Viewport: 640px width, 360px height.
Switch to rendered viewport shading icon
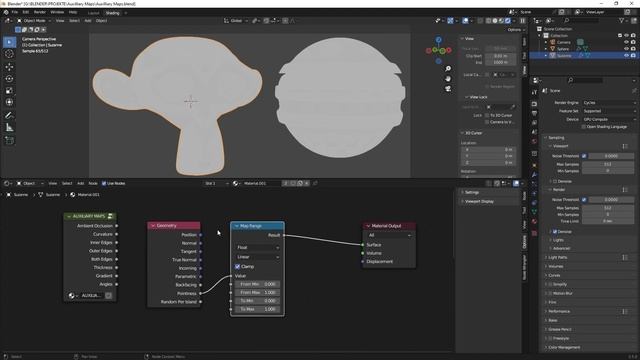[508, 20]
